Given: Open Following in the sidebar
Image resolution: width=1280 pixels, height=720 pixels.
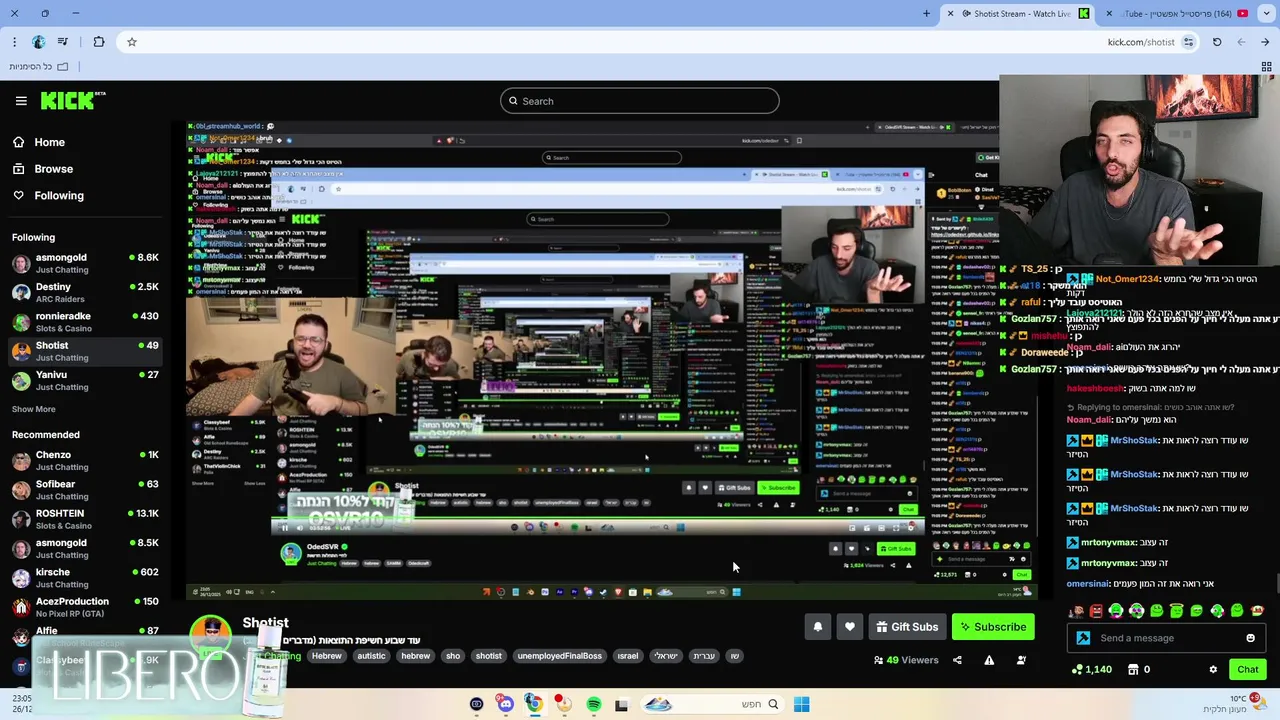Looking at the screenshot, I should 49,195.
